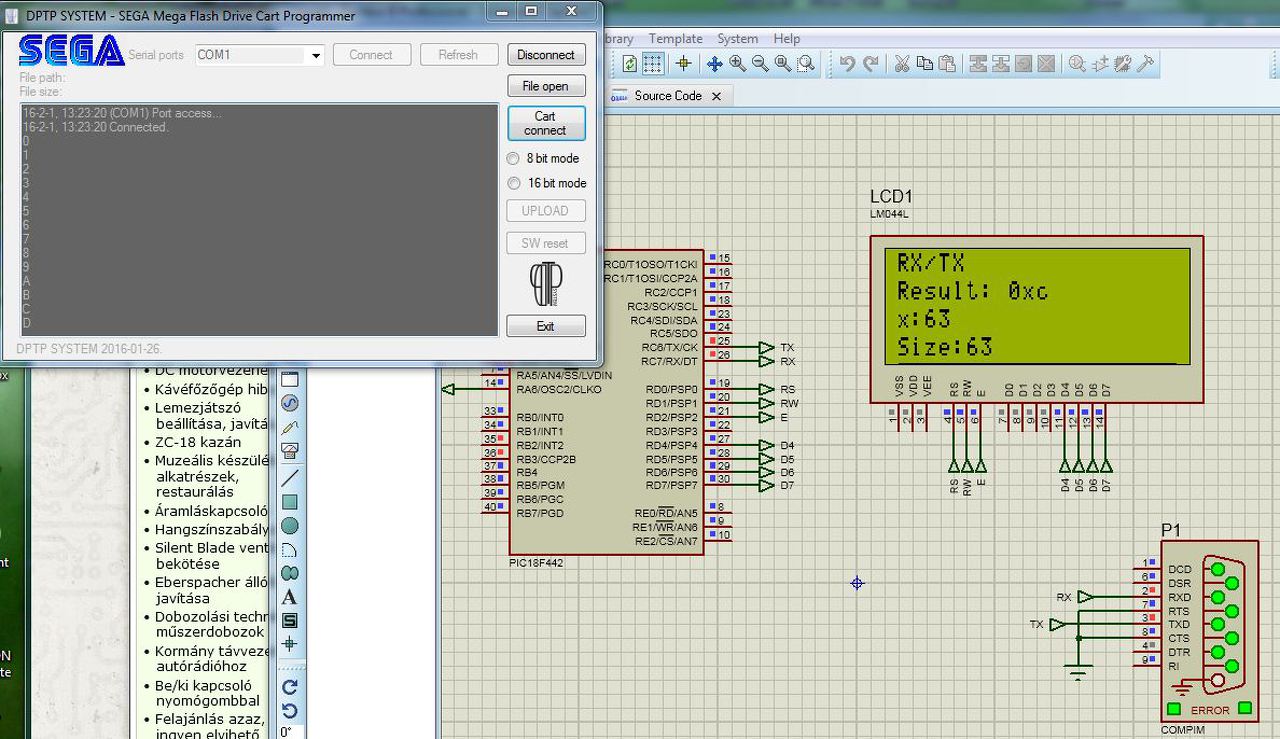The width and height of the screenshot is (1280, 739).
Task: Click the Disconnect button
Action: (x=545, y=55)
